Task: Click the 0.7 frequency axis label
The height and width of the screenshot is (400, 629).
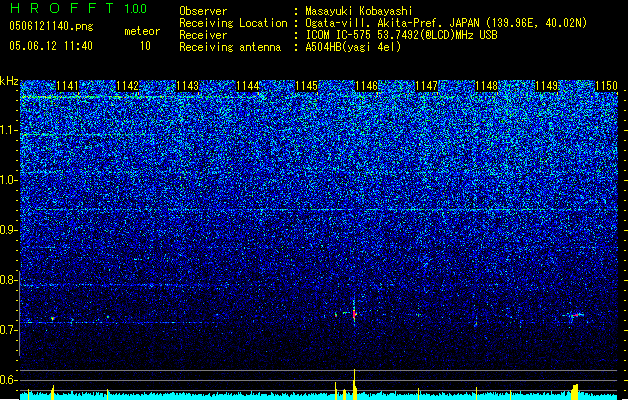Action: click(9, 330)
